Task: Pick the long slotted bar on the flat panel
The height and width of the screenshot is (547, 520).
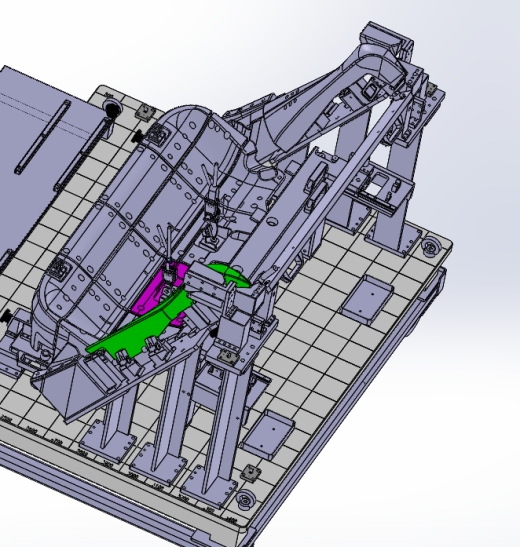Action: click(x=43, y=137)
